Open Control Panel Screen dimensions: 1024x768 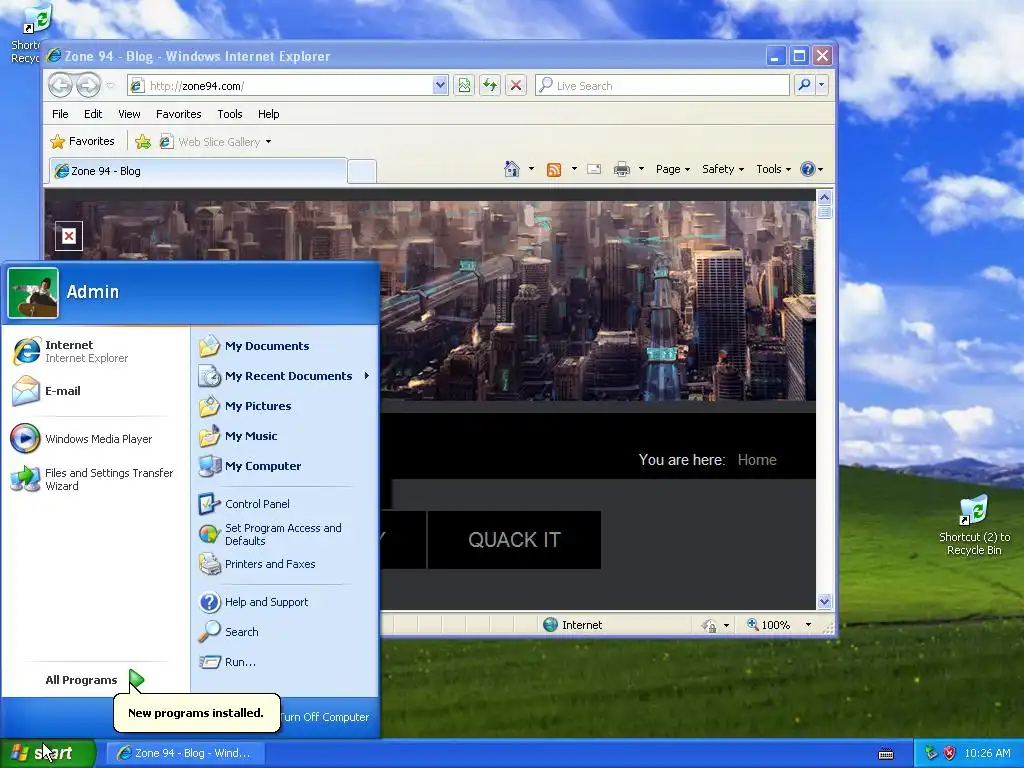[284, 504]
